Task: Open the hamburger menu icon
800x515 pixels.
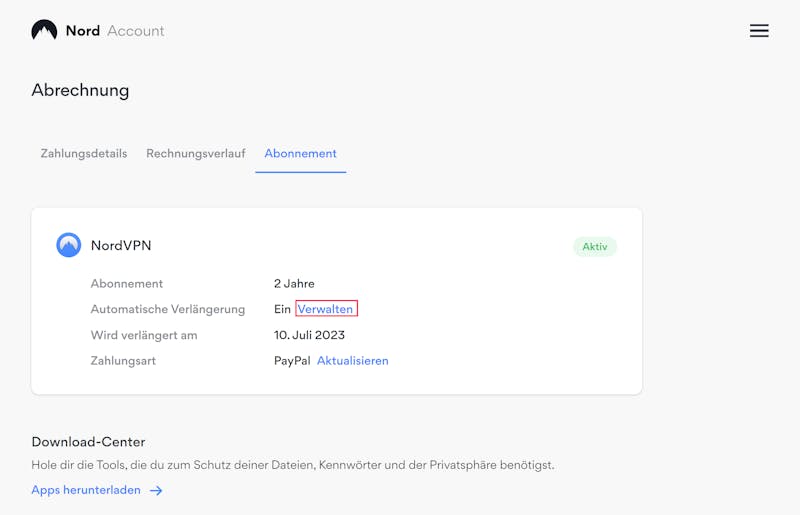Action: pos(759,31)
